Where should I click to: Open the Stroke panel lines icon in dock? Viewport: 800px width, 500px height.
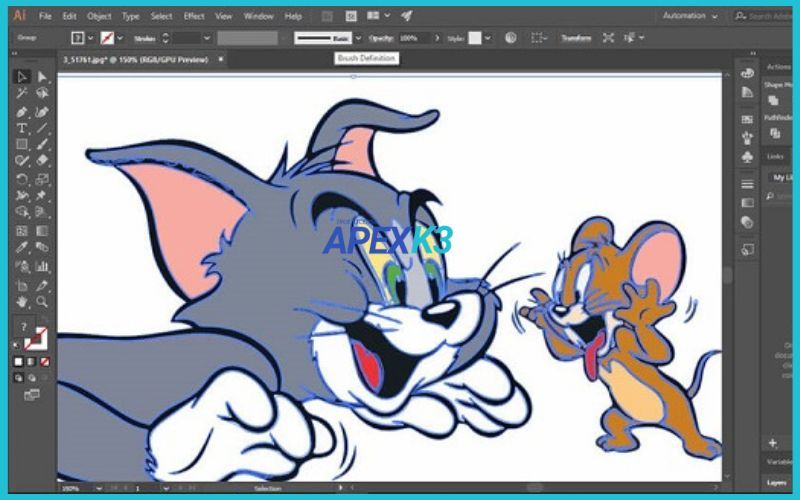(747, 184)
